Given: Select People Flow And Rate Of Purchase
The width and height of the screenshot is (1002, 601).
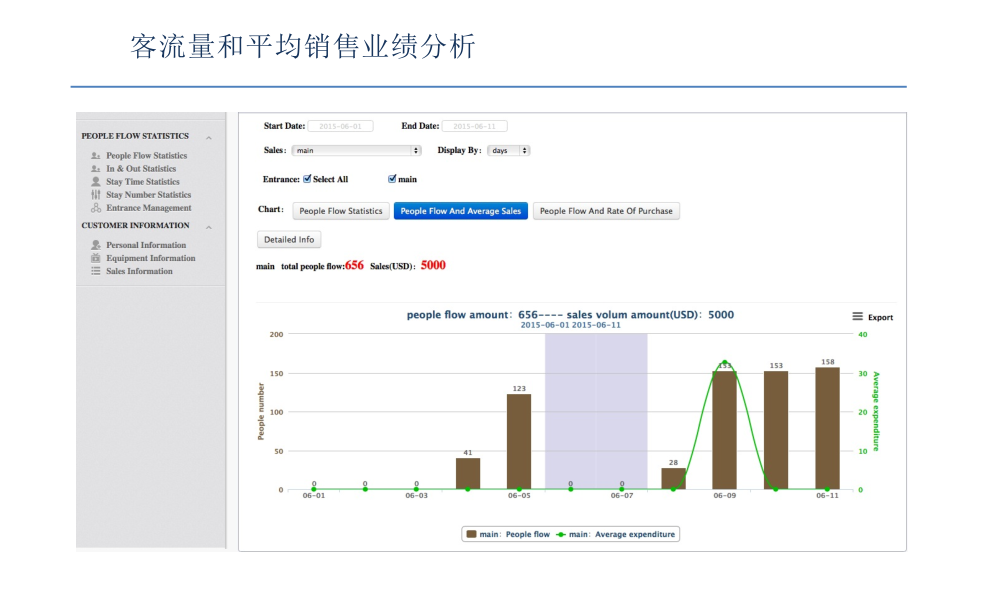Looking at the screenshot, I should 606,211.
